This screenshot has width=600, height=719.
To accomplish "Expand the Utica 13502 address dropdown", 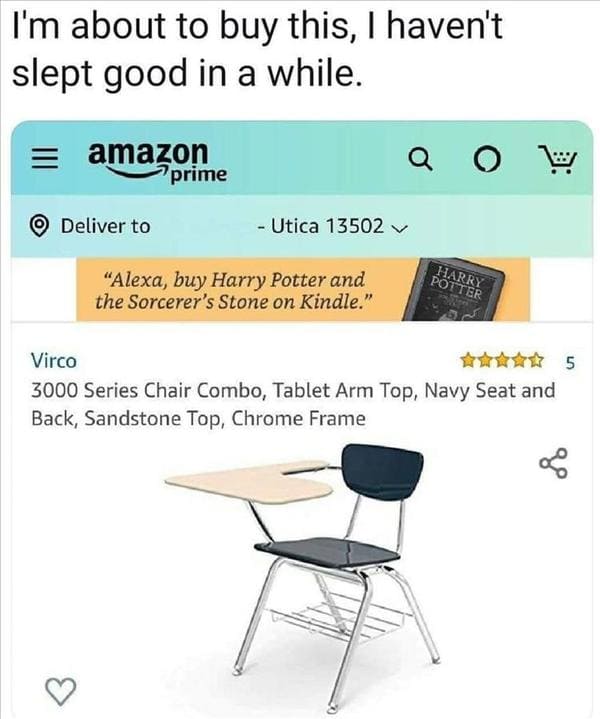I will click(x=333, y=226).
